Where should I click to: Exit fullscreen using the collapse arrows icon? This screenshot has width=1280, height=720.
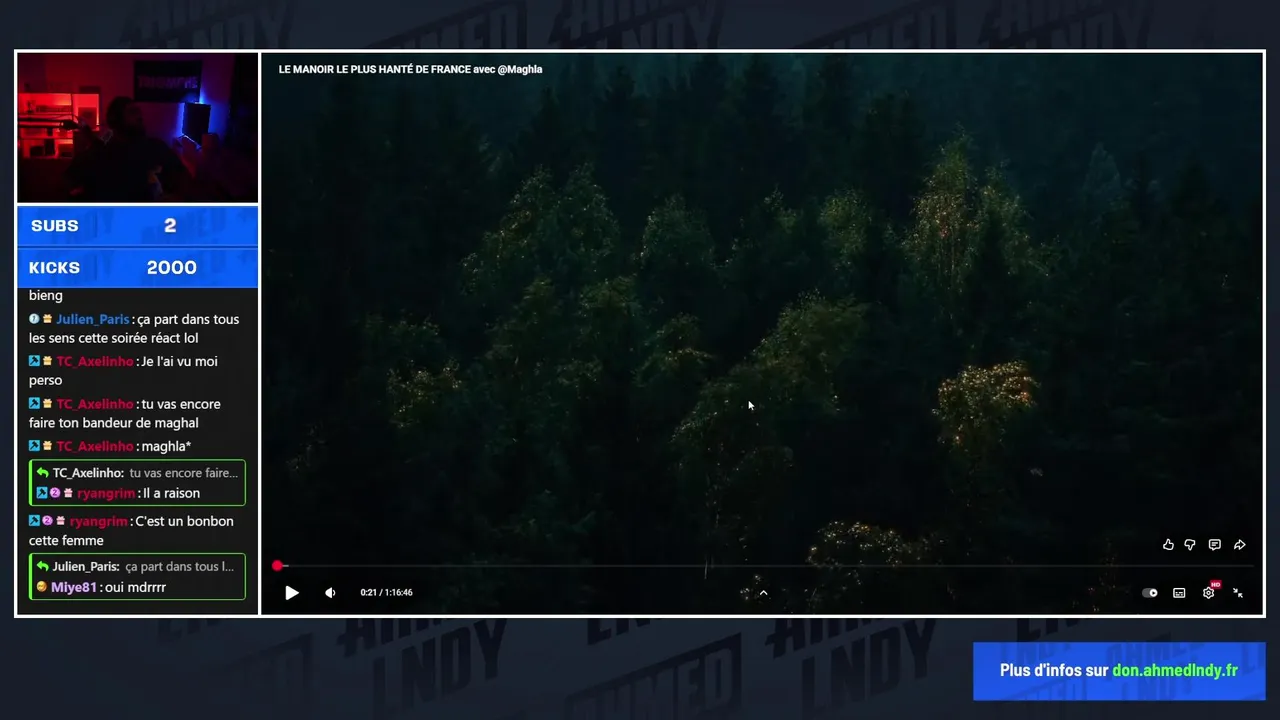(x=1238, y=593)
